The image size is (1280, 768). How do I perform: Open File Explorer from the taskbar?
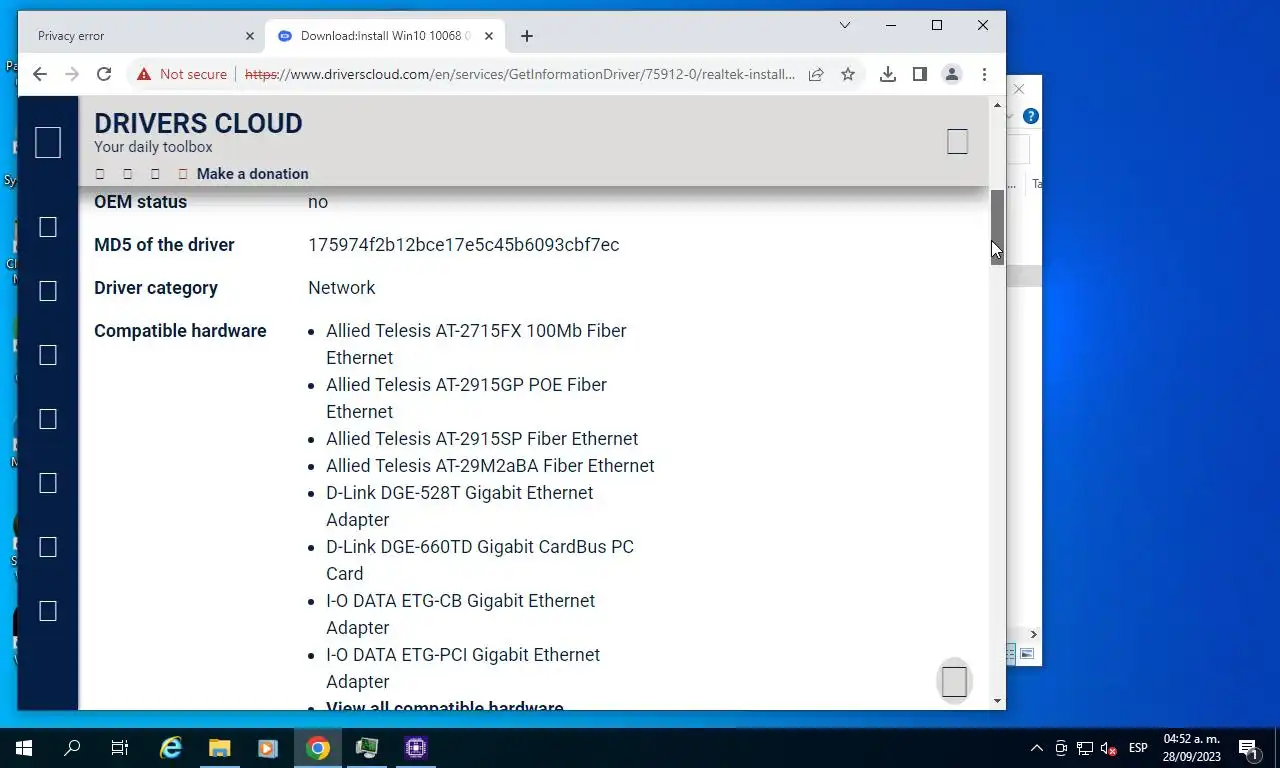tap(219, 748)
